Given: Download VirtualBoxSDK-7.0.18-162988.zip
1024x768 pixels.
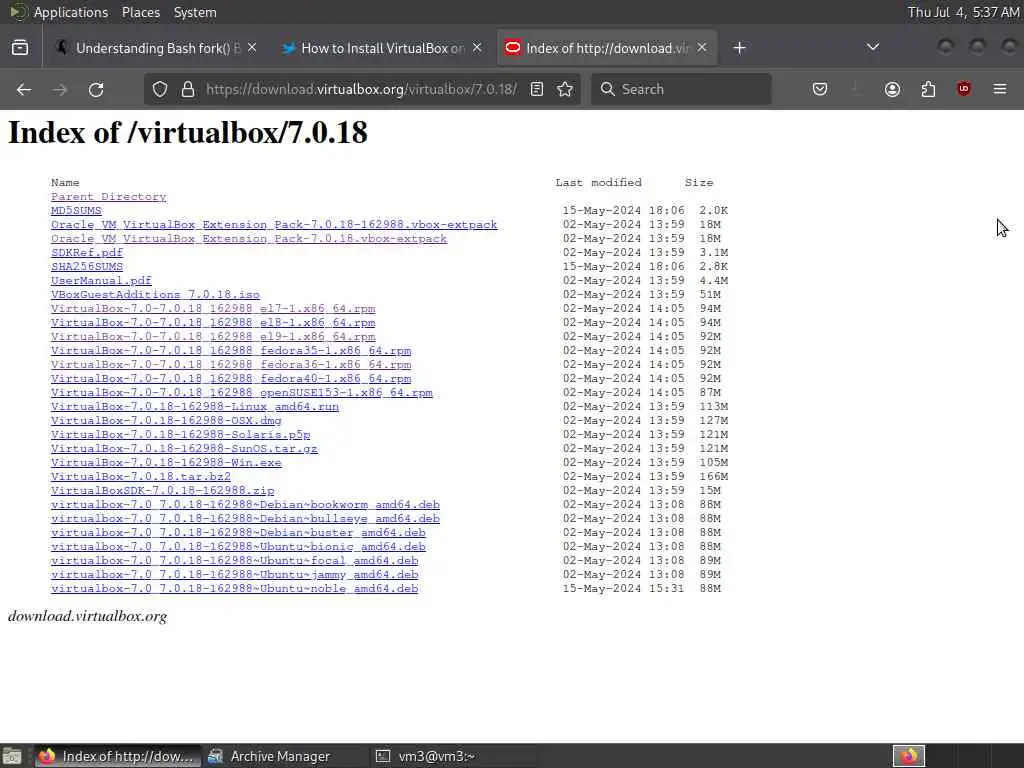Looking at the screenshot, I should (163, 491).
